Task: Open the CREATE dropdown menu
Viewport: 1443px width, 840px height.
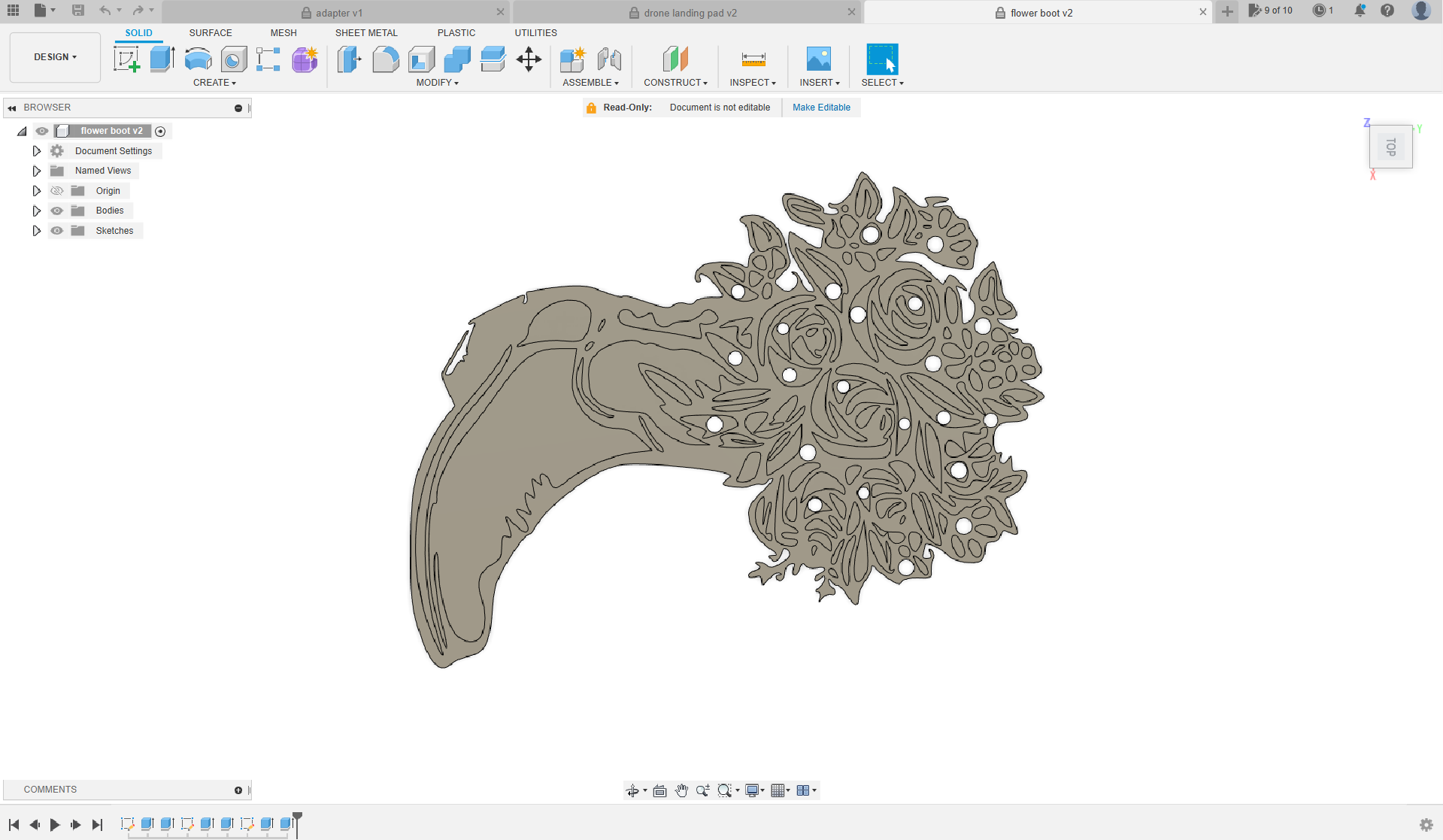Action: [x=214, y=83]
